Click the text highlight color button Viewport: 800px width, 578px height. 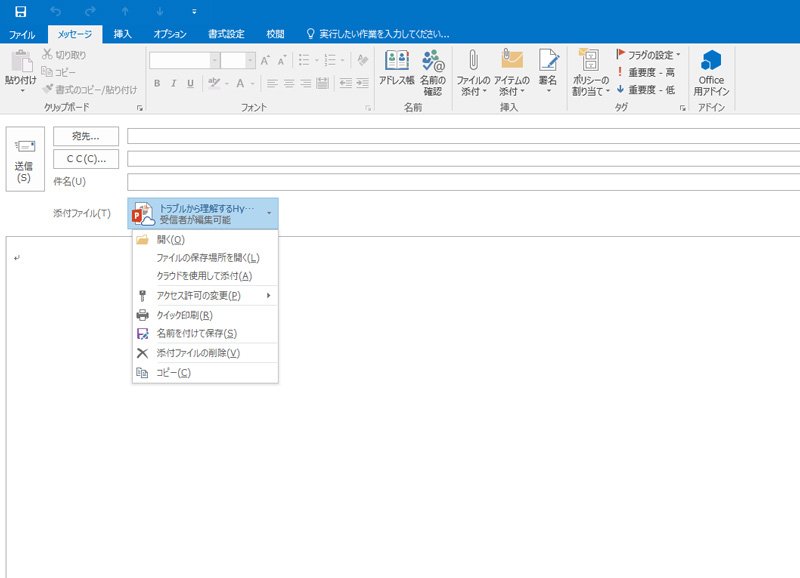pos(214,83)
